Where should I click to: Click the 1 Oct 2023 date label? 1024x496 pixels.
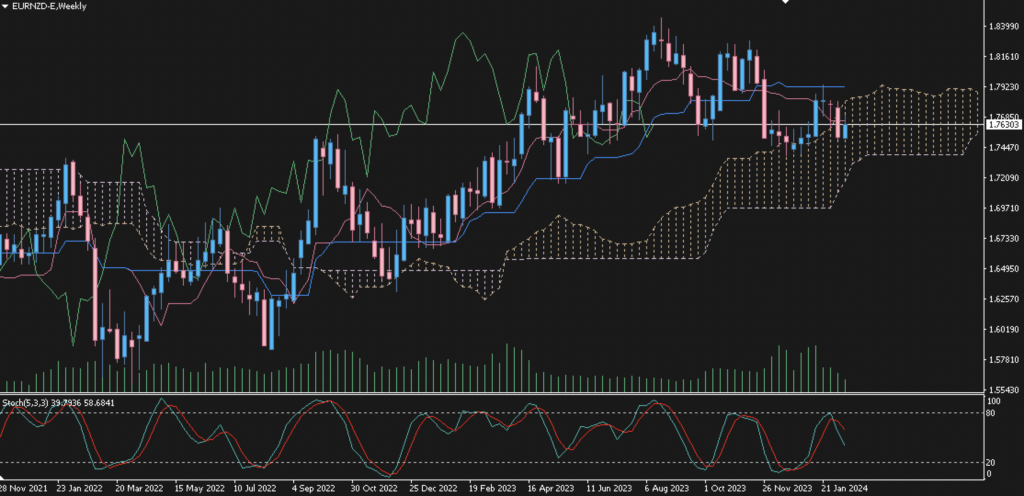click(x=725, y=488)
